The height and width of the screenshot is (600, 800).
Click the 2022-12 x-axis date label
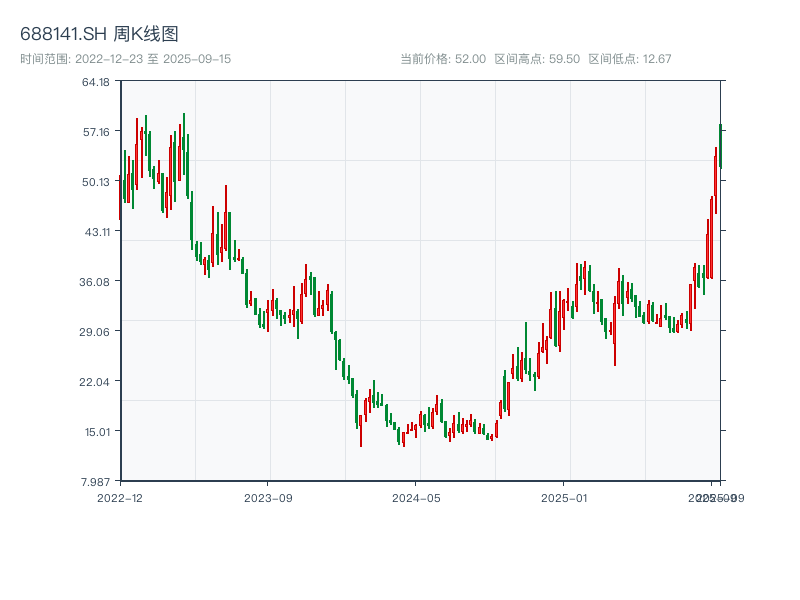[120, 497]
